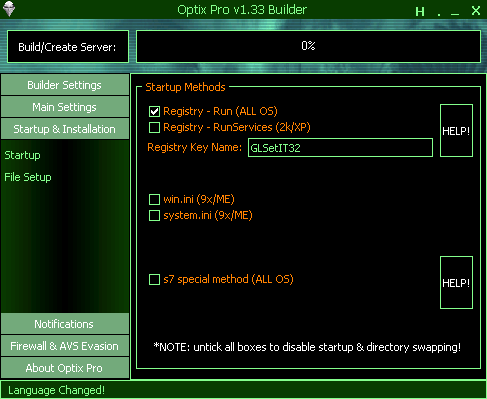Enable Registry - RunServices (2k/XP) option
Viewport: 487px width, 399px height.
click(x=154, y=127)
